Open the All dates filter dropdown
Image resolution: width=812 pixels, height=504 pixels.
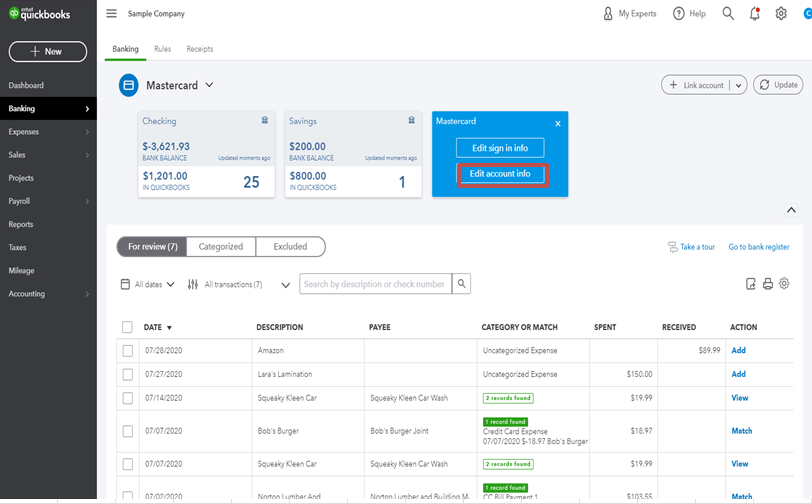(170, 284)
